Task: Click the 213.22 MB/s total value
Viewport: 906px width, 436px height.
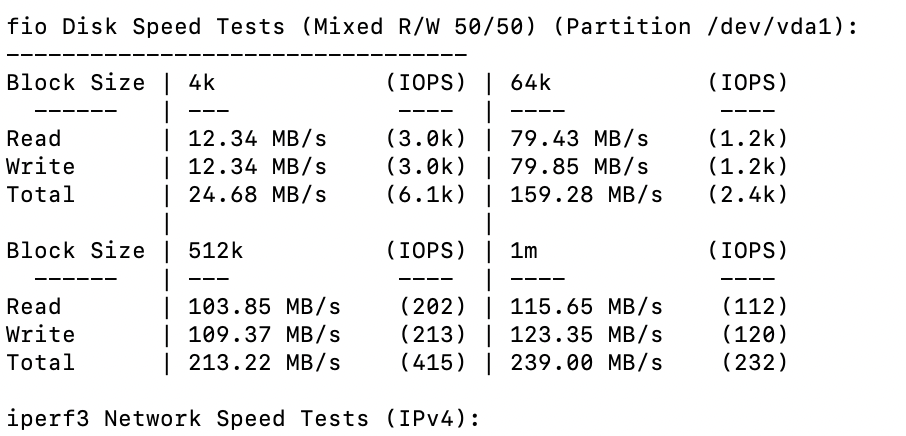Action: pyautogui.click(x=265, y=363)
